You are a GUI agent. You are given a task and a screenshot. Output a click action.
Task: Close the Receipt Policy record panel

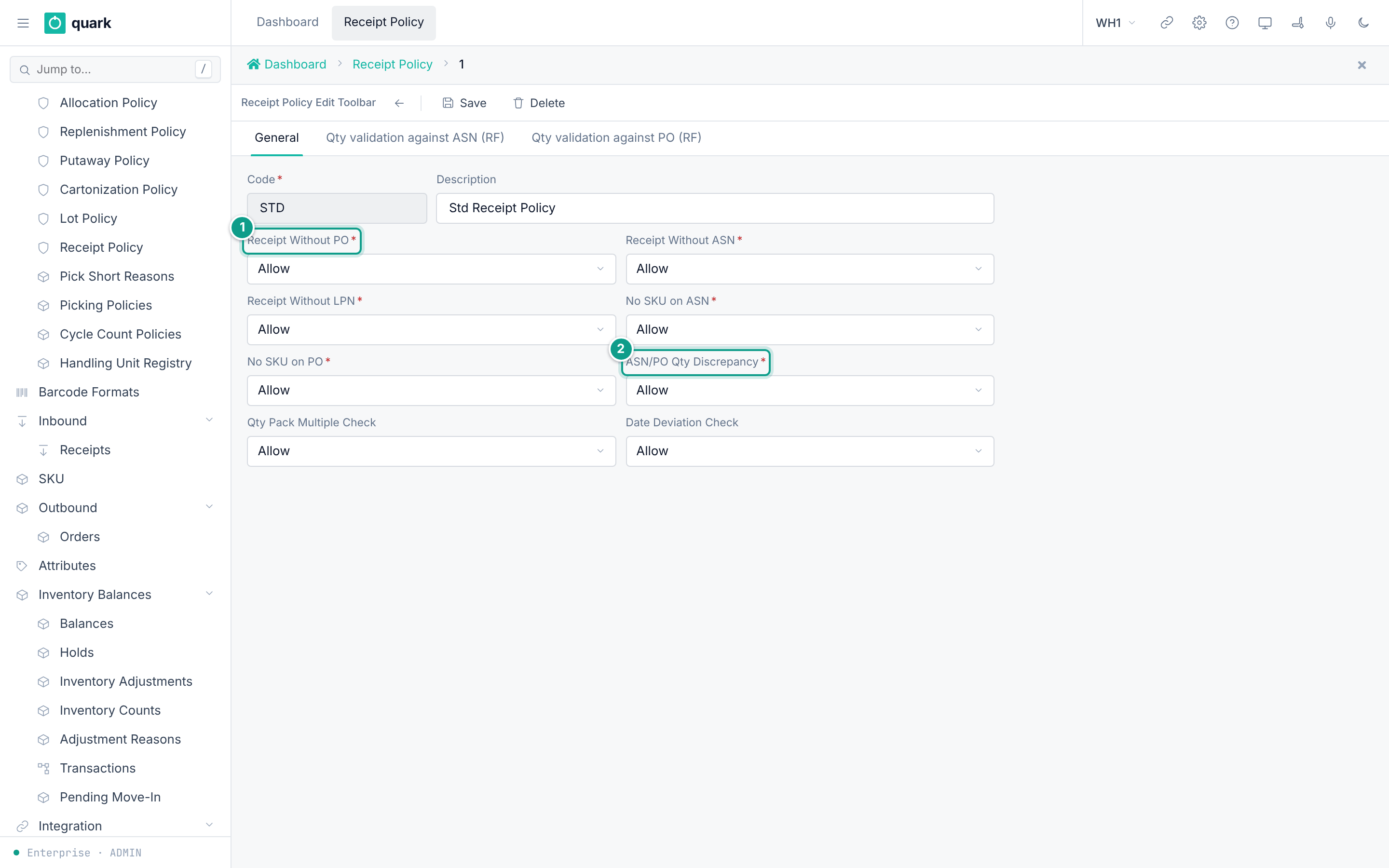pos(1362,65)
